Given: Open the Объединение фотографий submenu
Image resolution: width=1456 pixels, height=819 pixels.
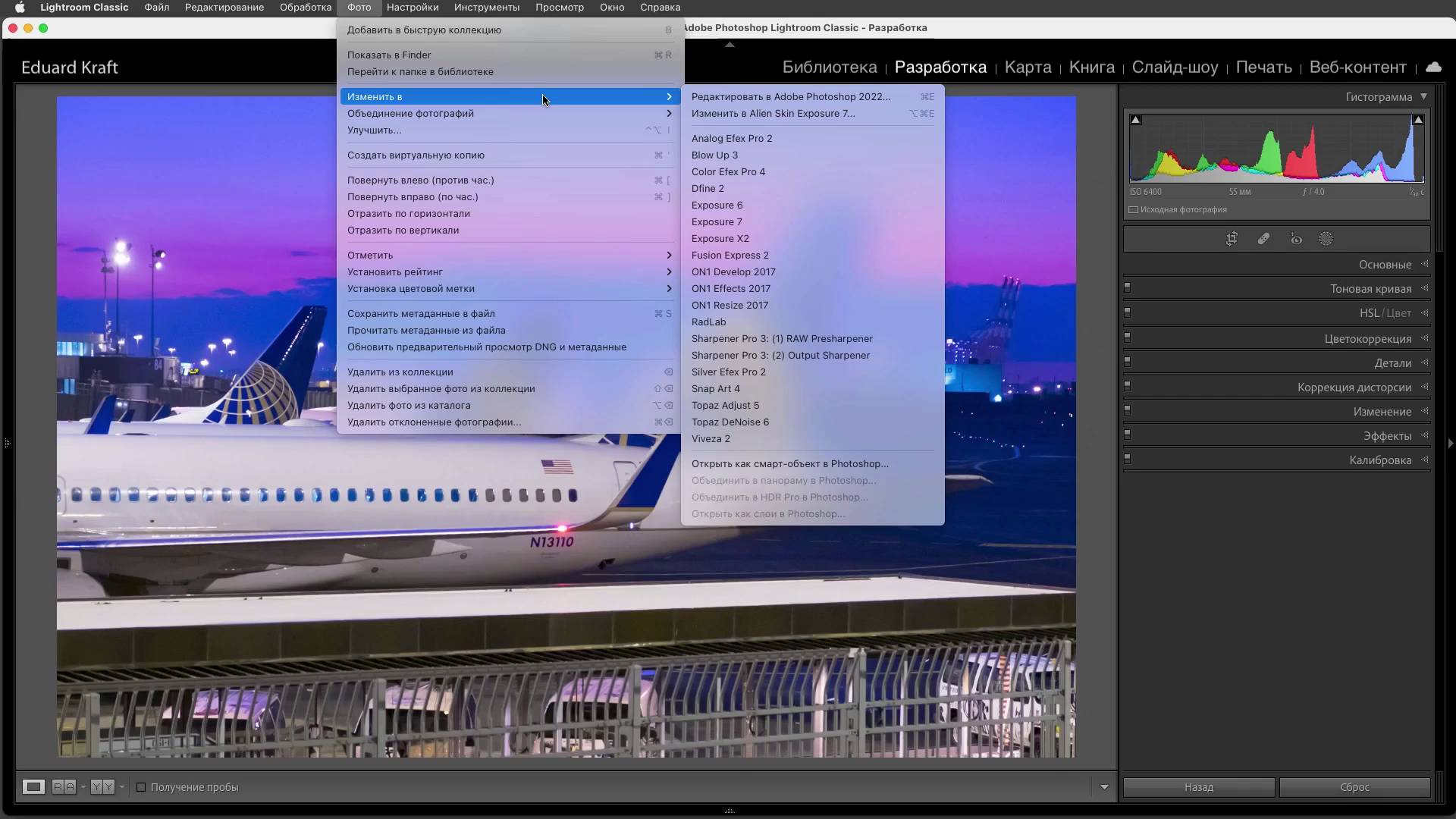Looking at the screenshot, I should (510, 114).
